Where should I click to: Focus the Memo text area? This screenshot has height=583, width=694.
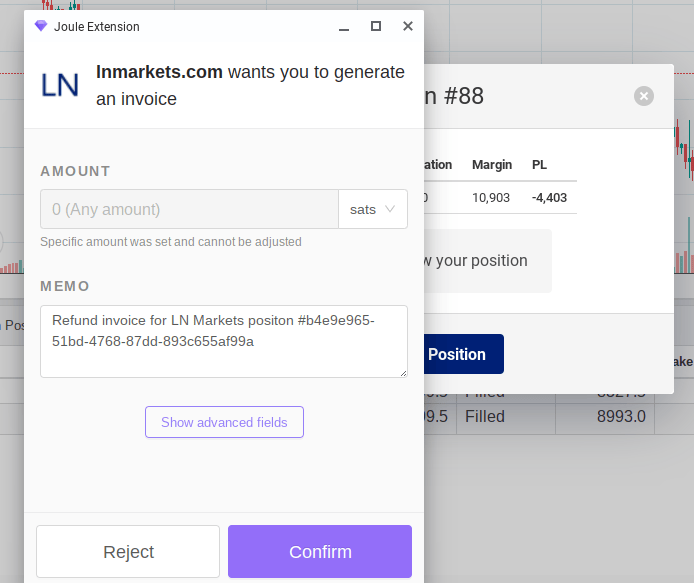tap(223, 341)
